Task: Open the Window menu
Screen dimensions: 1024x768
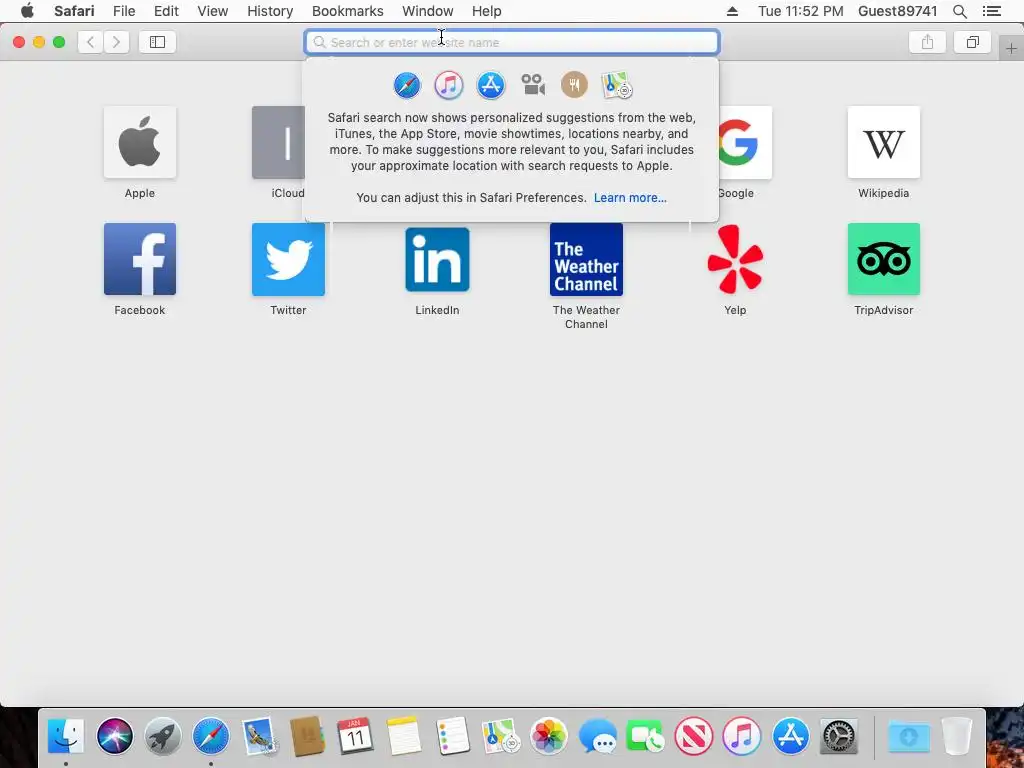Action: pyautogui.click(x=428, y=11)
